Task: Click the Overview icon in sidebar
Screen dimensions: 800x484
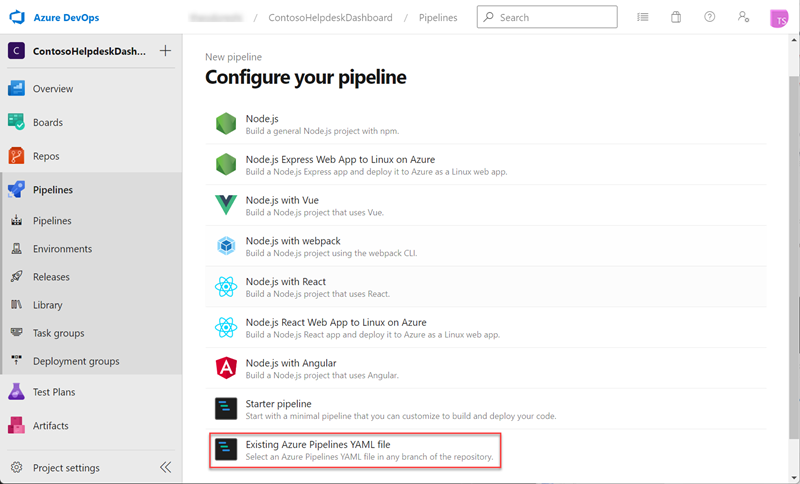Action: 16,89
